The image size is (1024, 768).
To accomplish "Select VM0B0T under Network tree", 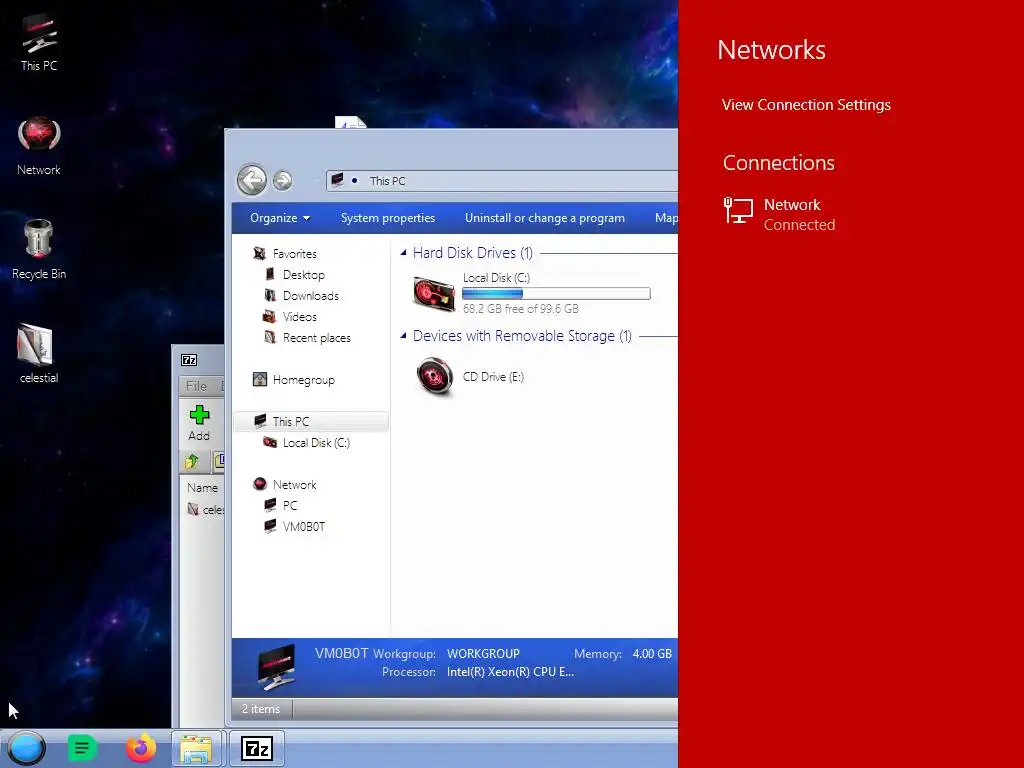I will (304, 526).
